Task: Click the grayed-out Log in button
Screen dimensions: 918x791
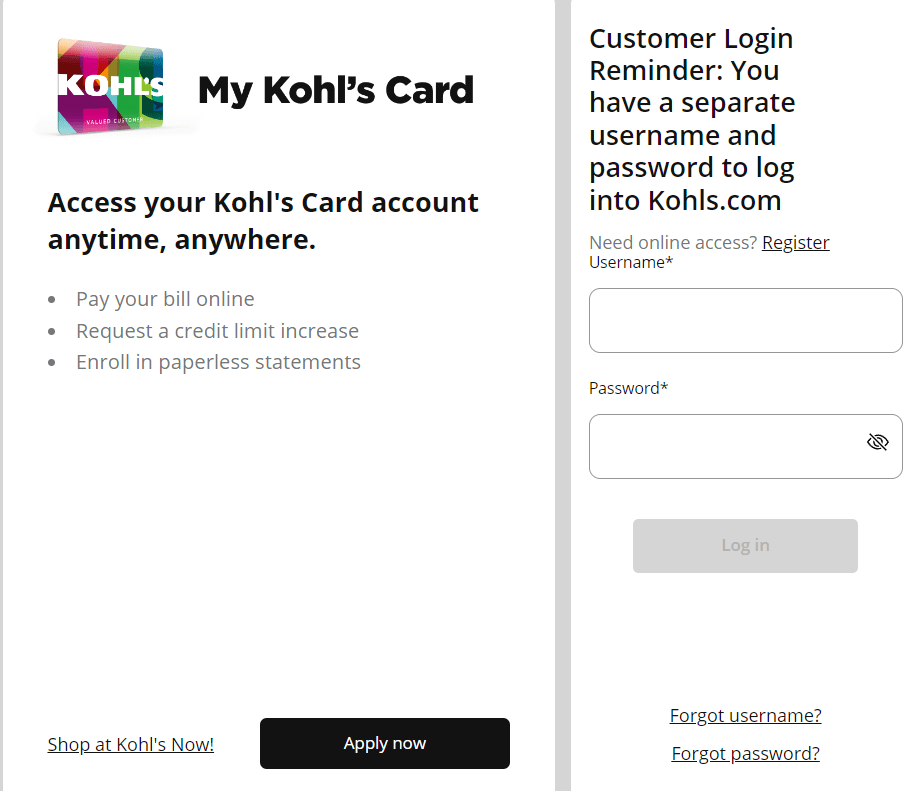Action: click(744, 545)
